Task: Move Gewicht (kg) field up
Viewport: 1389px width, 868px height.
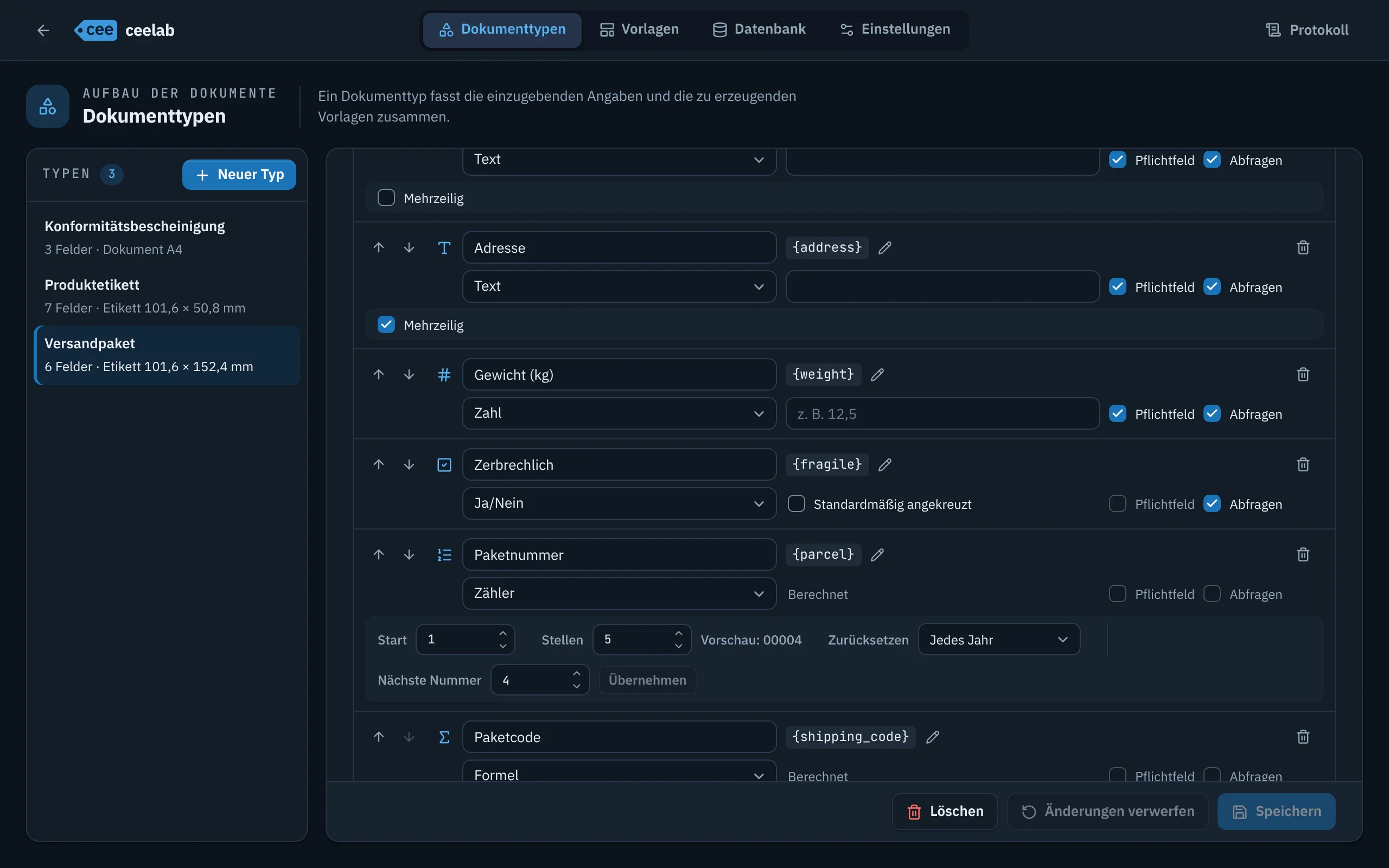Action: pyautogui.click(x=378, y=374)
